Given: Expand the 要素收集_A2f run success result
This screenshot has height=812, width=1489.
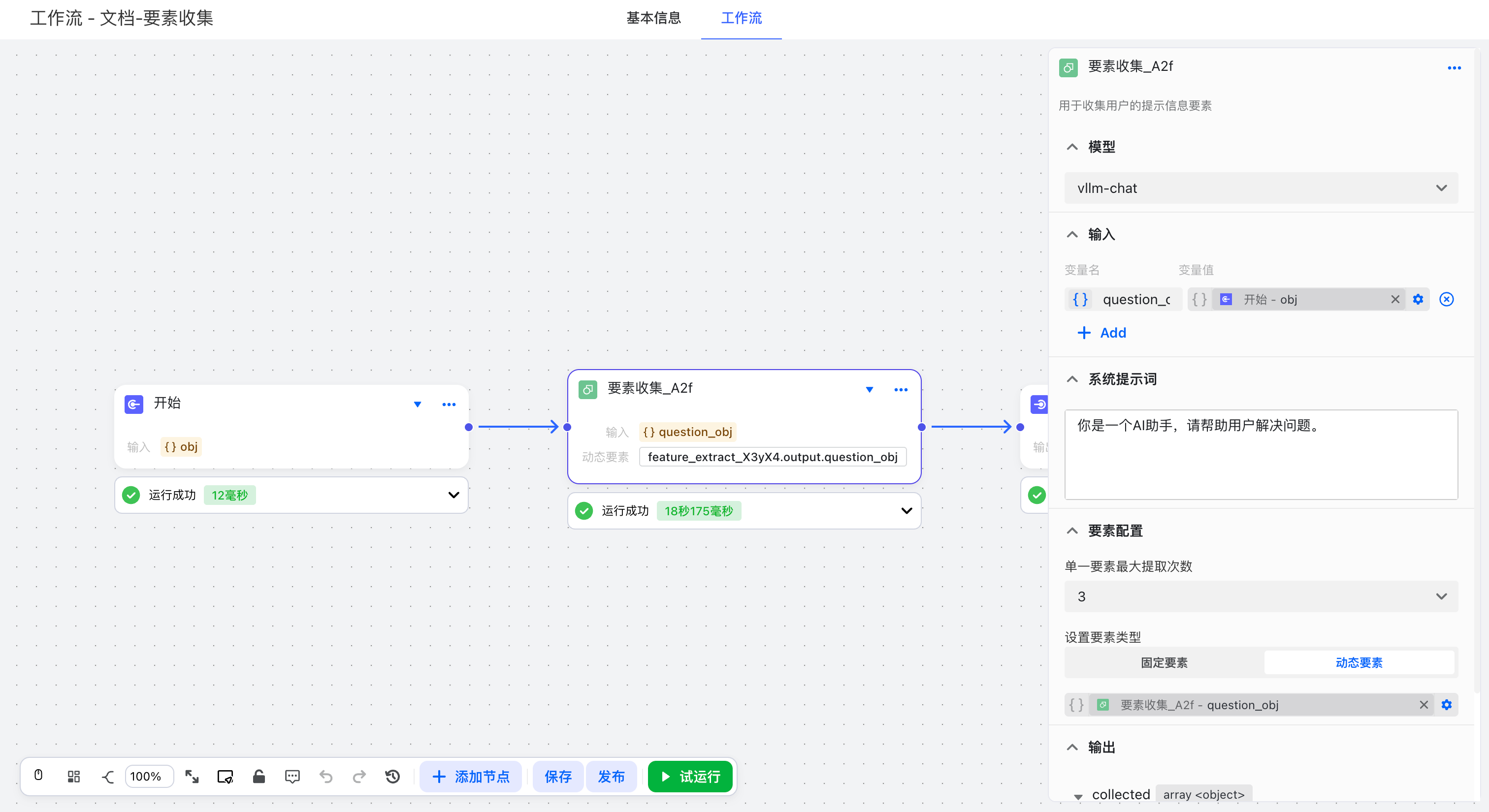Looking at the screenshot, I should click(906, 510).
